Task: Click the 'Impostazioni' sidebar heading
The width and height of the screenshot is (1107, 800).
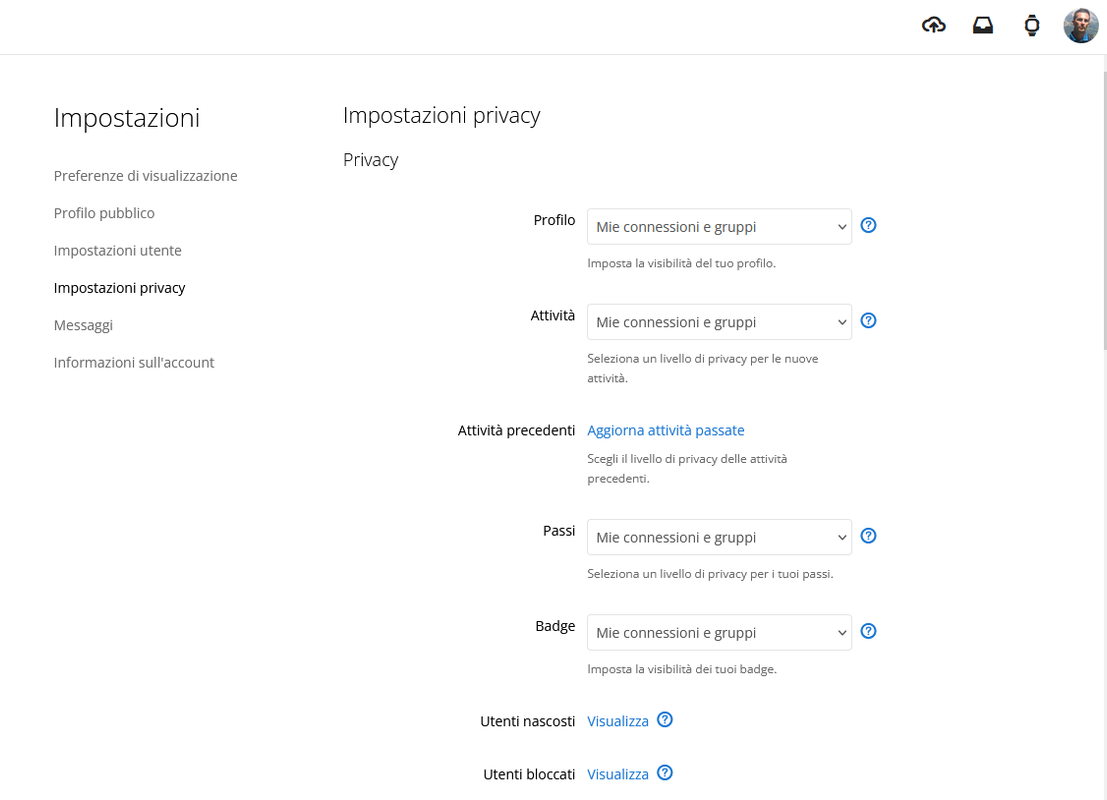Action: [x=126, y=118]
